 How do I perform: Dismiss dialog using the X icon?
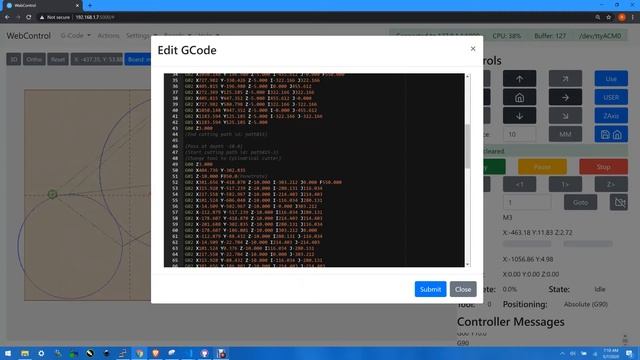pos(473,49)
